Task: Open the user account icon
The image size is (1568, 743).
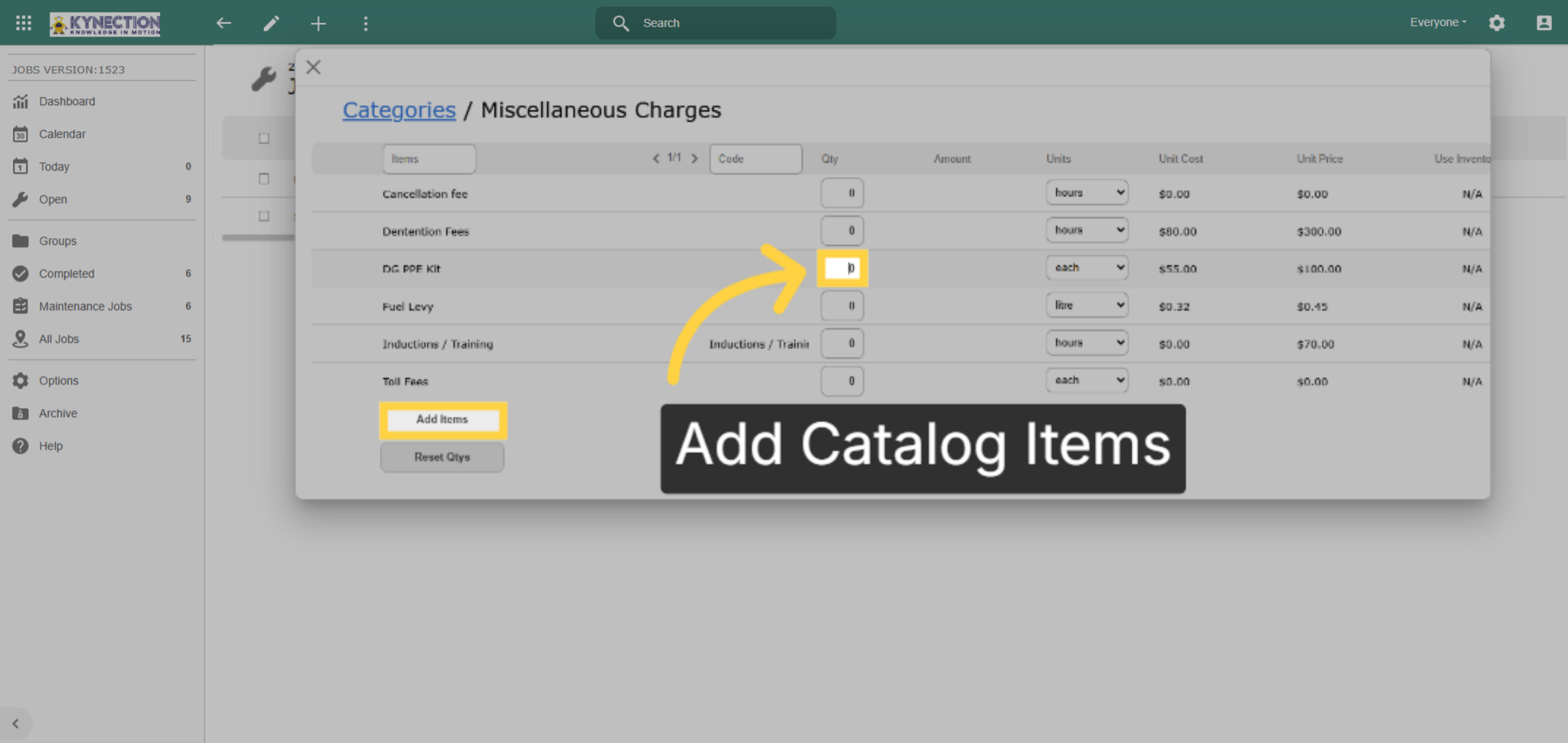Action: [x=1544, y=23]
